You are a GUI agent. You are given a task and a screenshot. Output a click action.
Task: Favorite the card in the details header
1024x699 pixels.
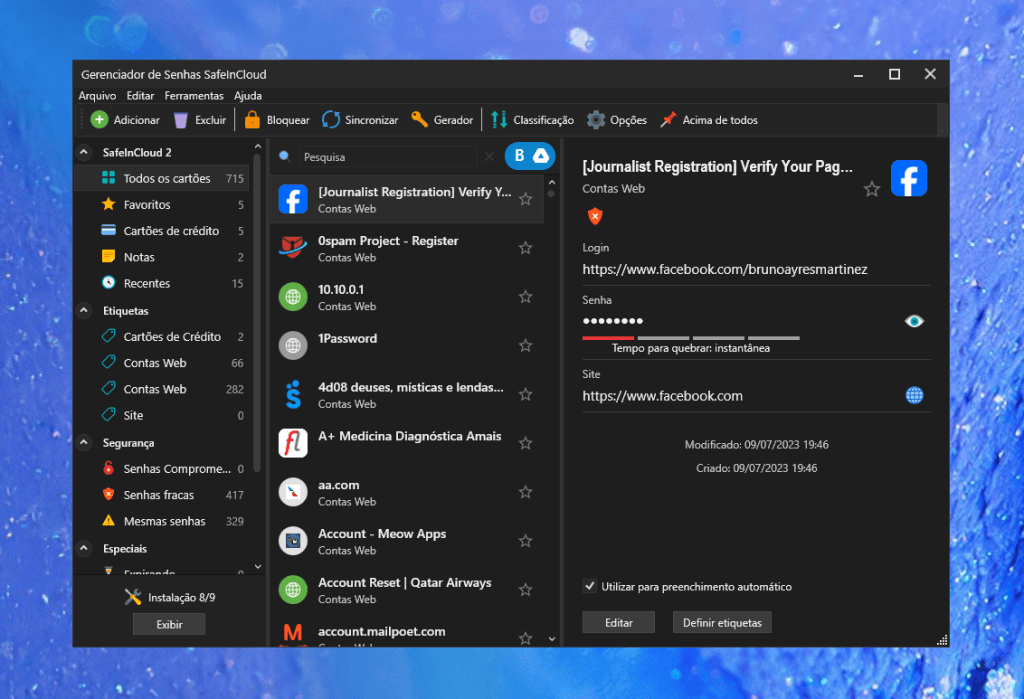(871, 189)
